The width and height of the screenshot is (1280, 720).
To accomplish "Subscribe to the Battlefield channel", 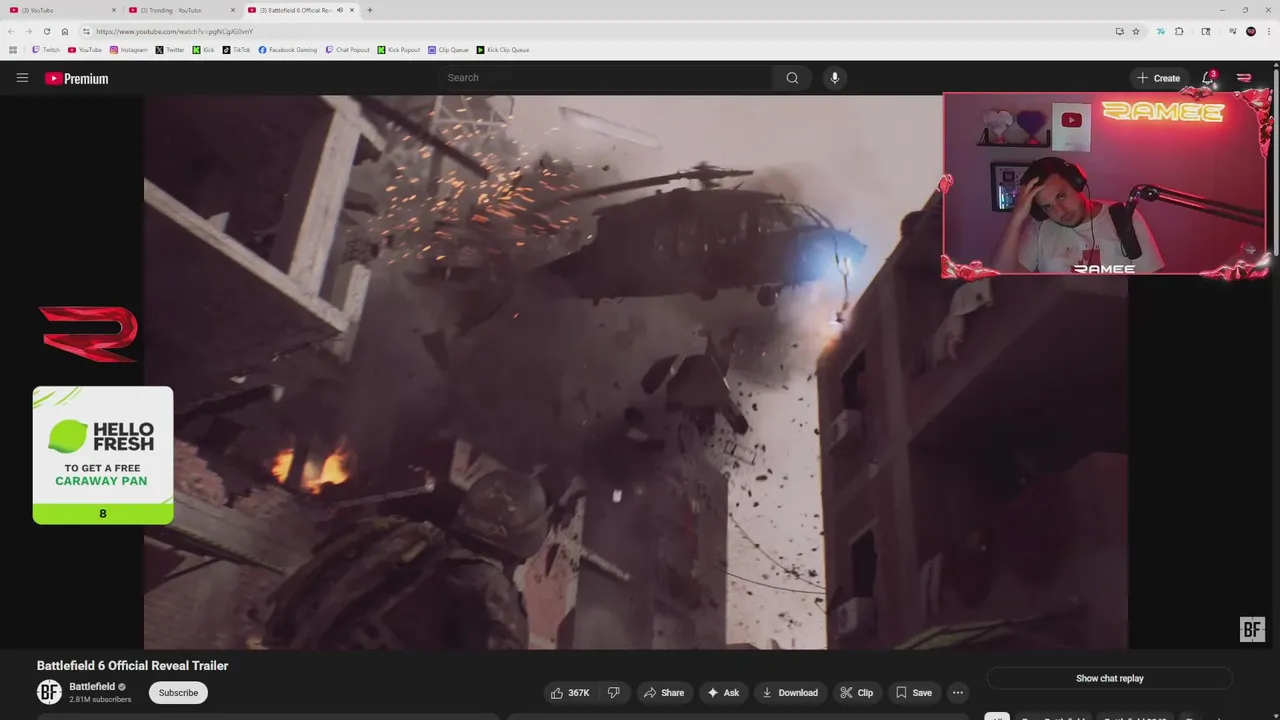I will (x=178, y=693).
